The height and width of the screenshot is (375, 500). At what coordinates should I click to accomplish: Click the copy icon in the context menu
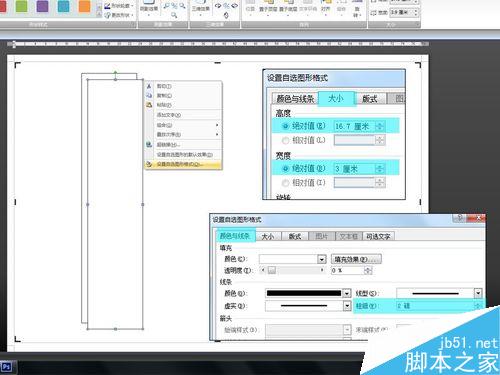149,95
